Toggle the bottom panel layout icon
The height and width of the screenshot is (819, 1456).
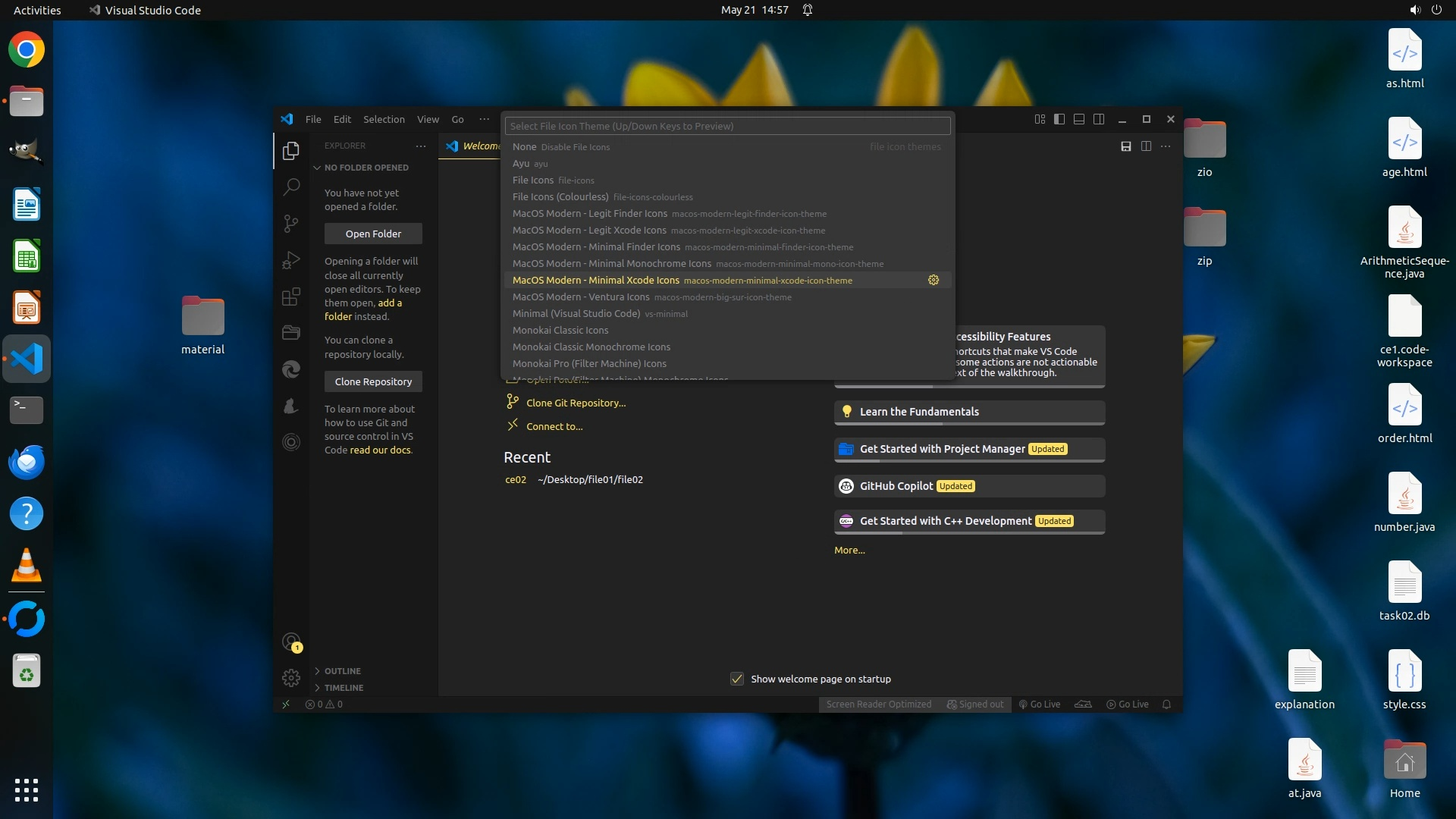(x=1079, y=119)
